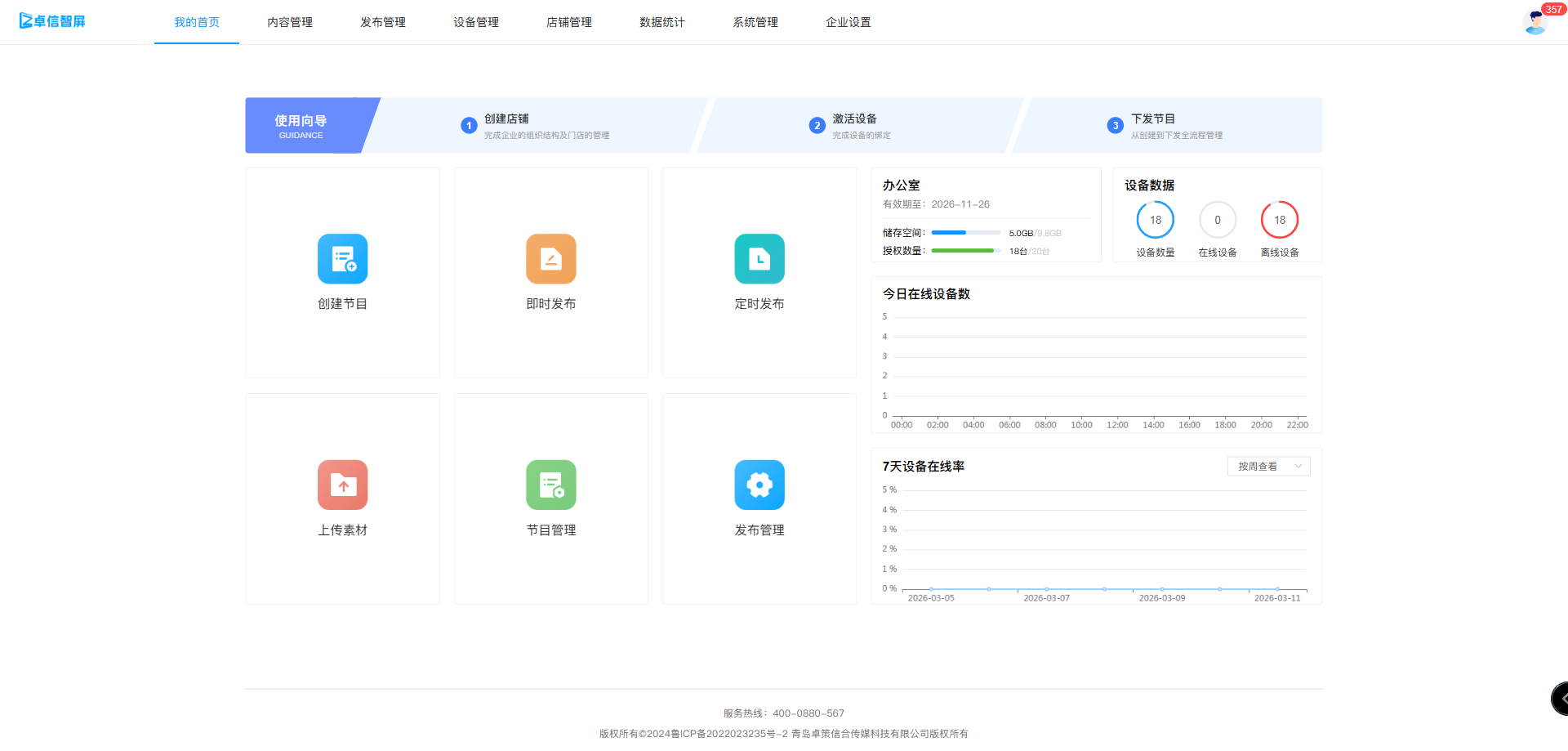The height and width of the screenshot is (751, 1568).
Task: Open the 创建节目 blue icon
Action: (x=342, y=259)
